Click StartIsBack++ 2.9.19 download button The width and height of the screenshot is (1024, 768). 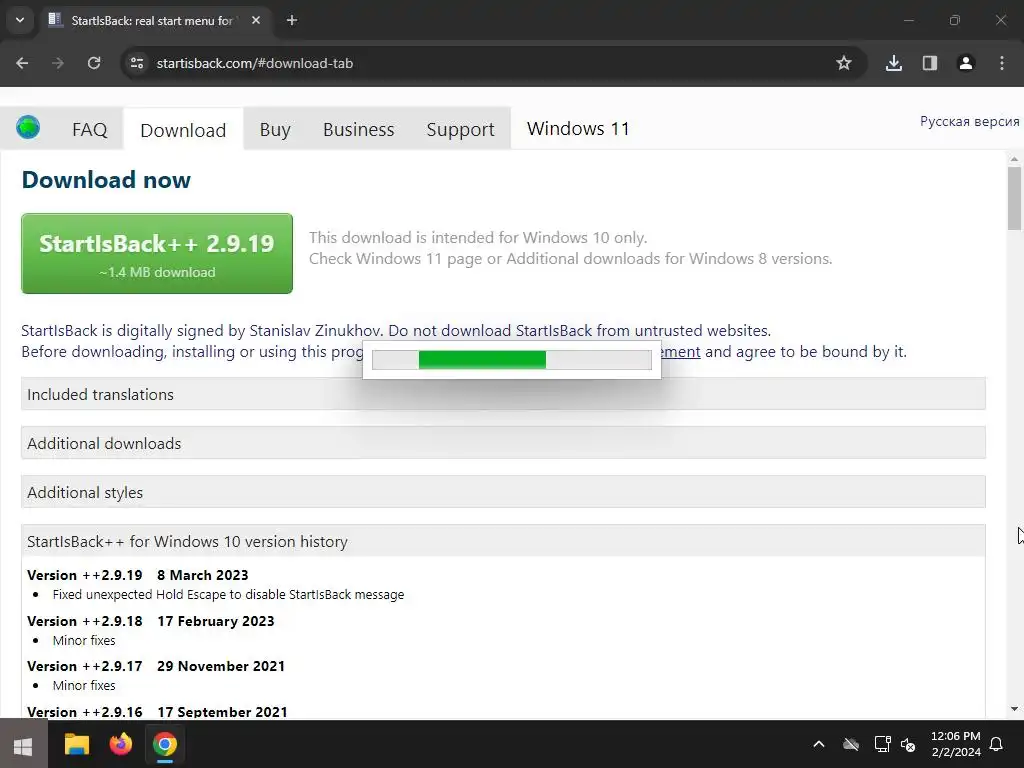157,253
